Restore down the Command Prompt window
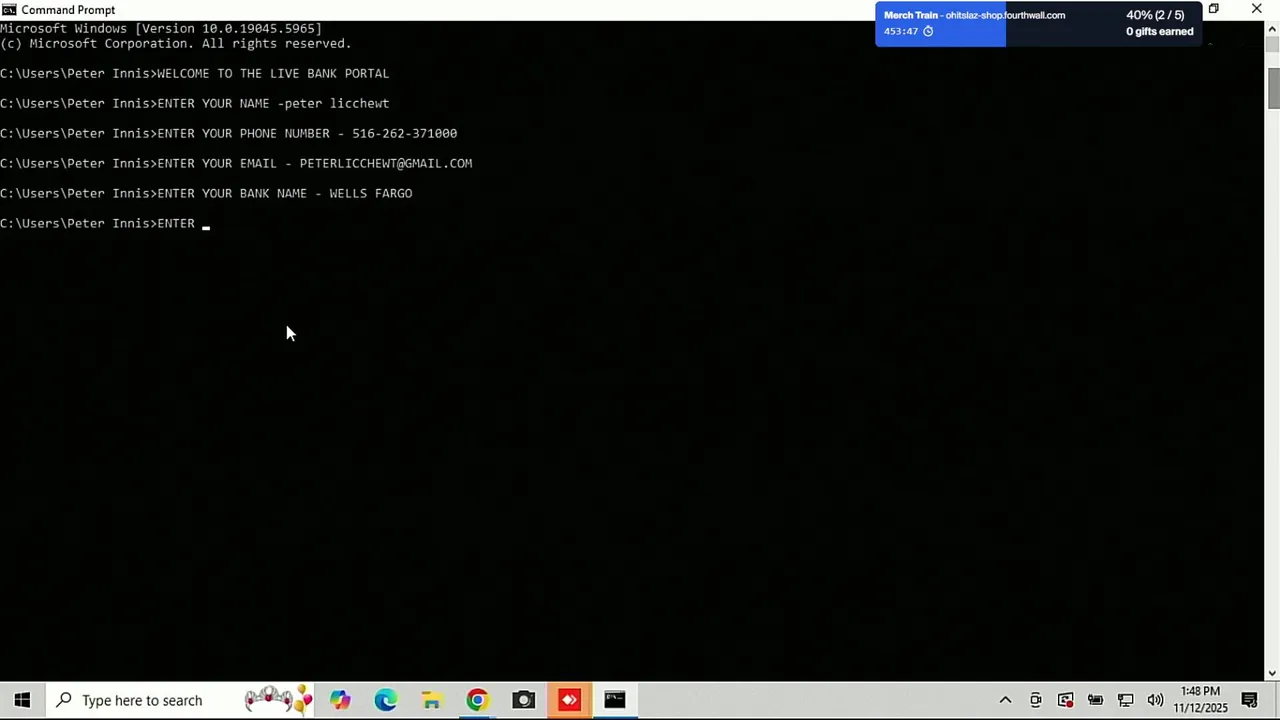1280x720 pixels. [x=1213, y=9]
